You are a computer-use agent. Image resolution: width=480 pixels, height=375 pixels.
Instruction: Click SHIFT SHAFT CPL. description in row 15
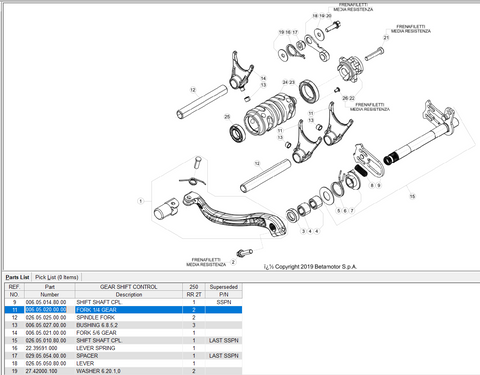pos(99,340)
